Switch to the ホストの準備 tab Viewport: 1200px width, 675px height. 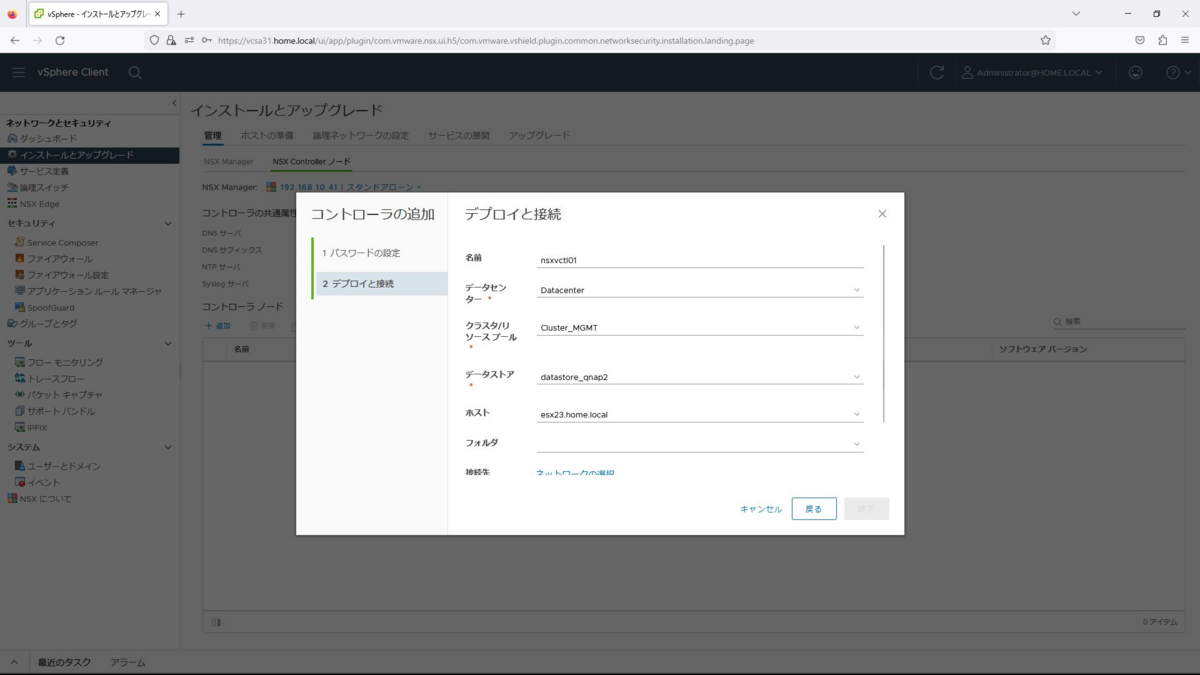tap(267, 135)
